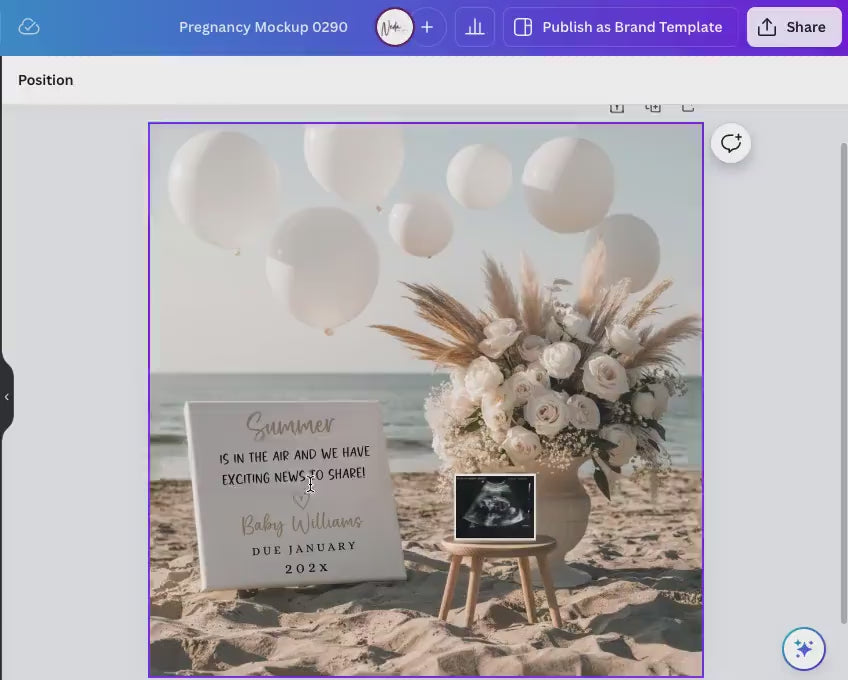
Task: Click the cloud save status icon
Action: click(x=29, y=27)
